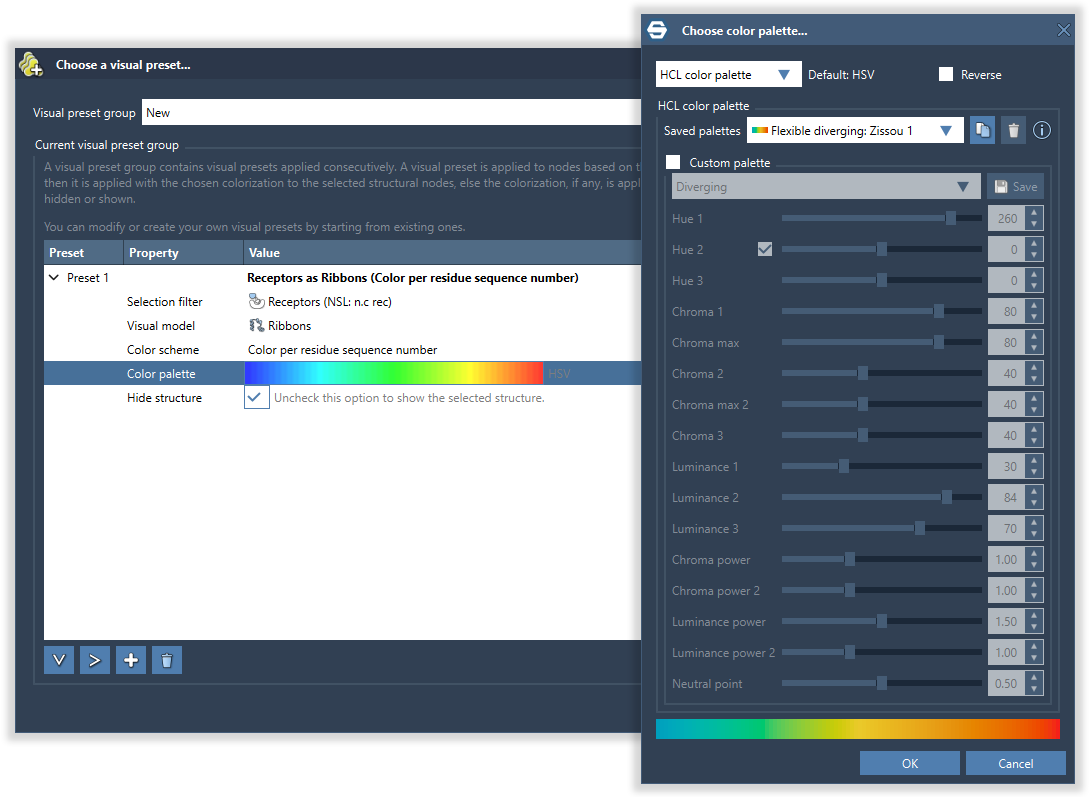The image size is (1092, 797).
Task: Delete preset using bottom trash icon
Action: (x=167, y=660)
